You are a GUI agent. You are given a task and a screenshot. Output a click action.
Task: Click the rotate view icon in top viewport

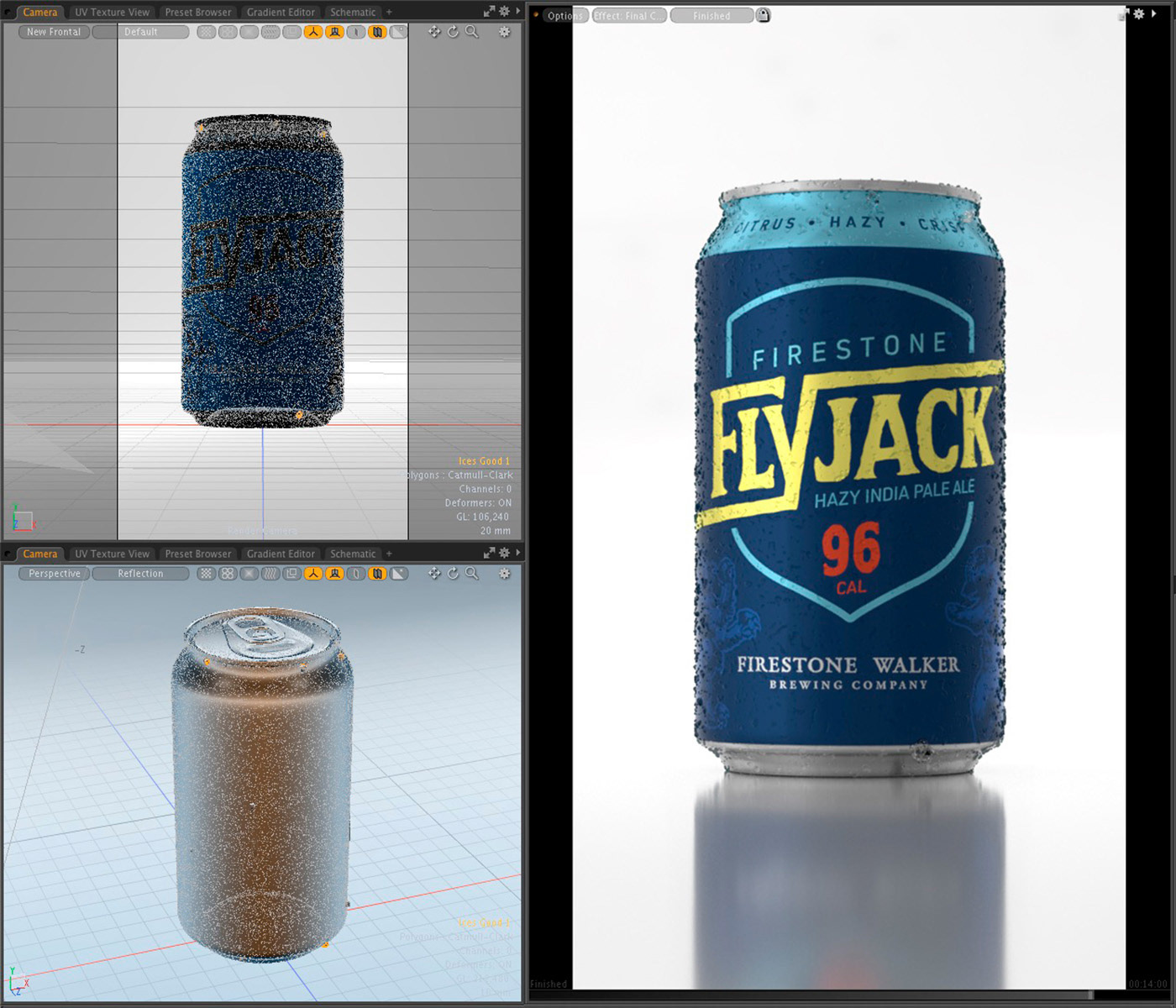[453, 32]
